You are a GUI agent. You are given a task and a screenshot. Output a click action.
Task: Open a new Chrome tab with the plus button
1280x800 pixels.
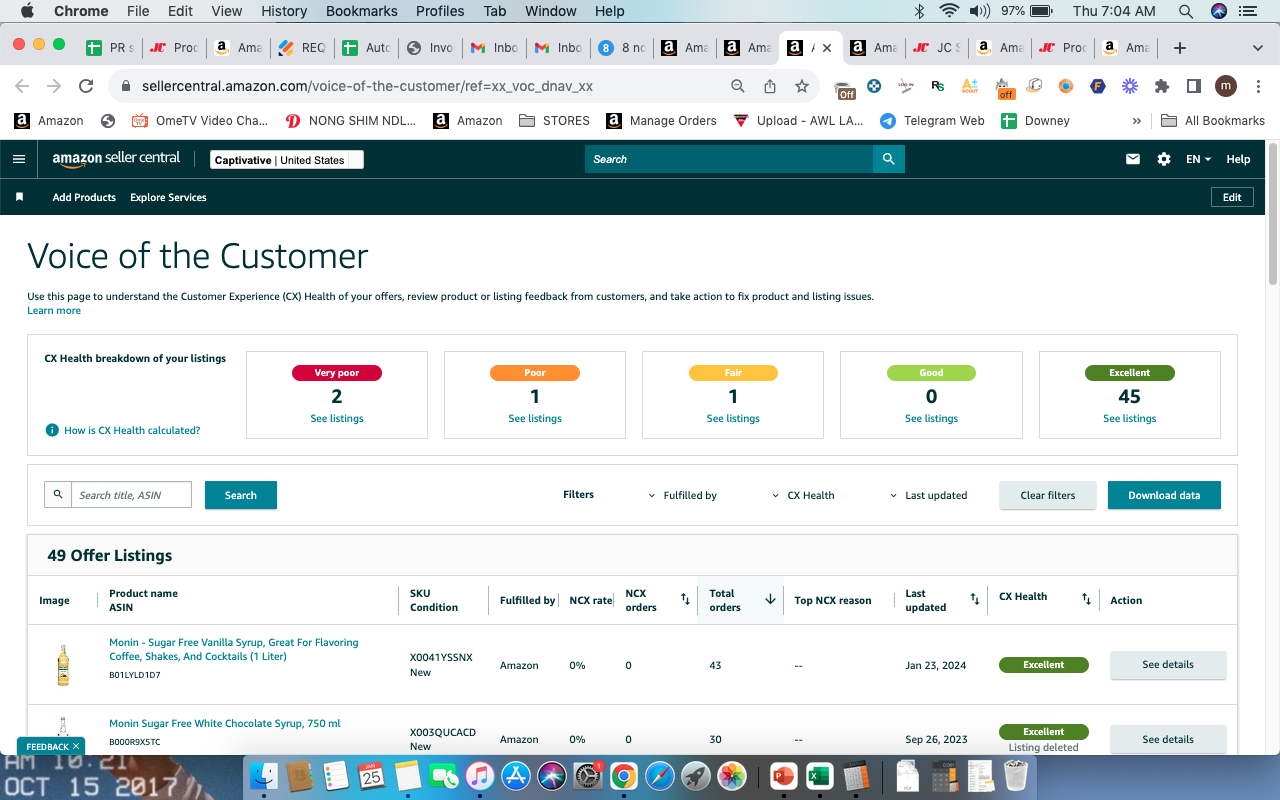1180,47
